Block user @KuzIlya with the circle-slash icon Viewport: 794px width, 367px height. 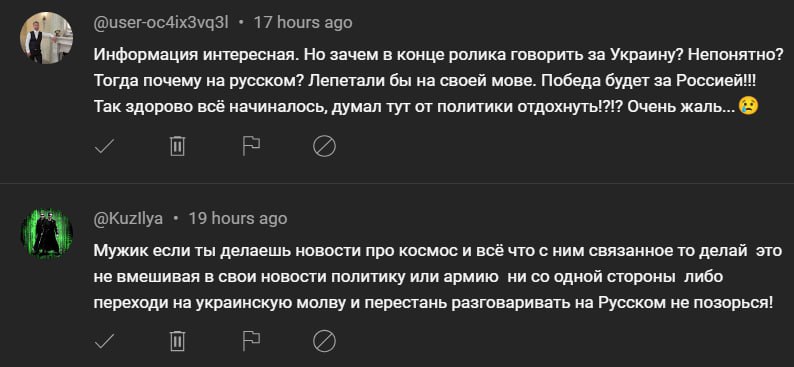point(324,342)
